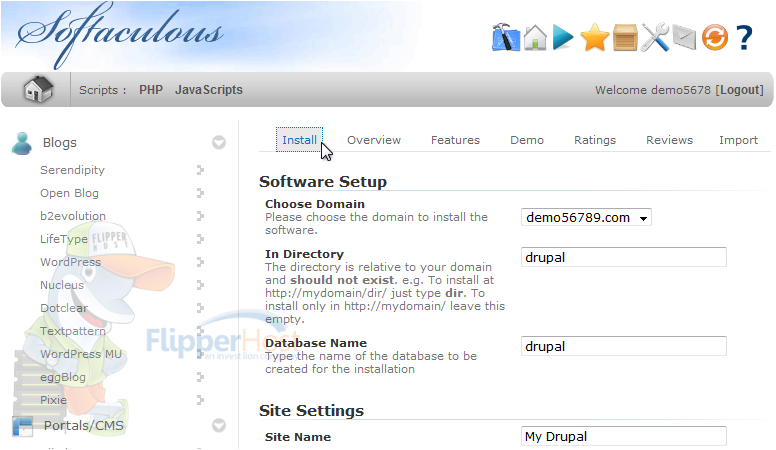This screenshot has height=450, width=776.
Task: Open the Open Blog script
Action: click(69, 193)
